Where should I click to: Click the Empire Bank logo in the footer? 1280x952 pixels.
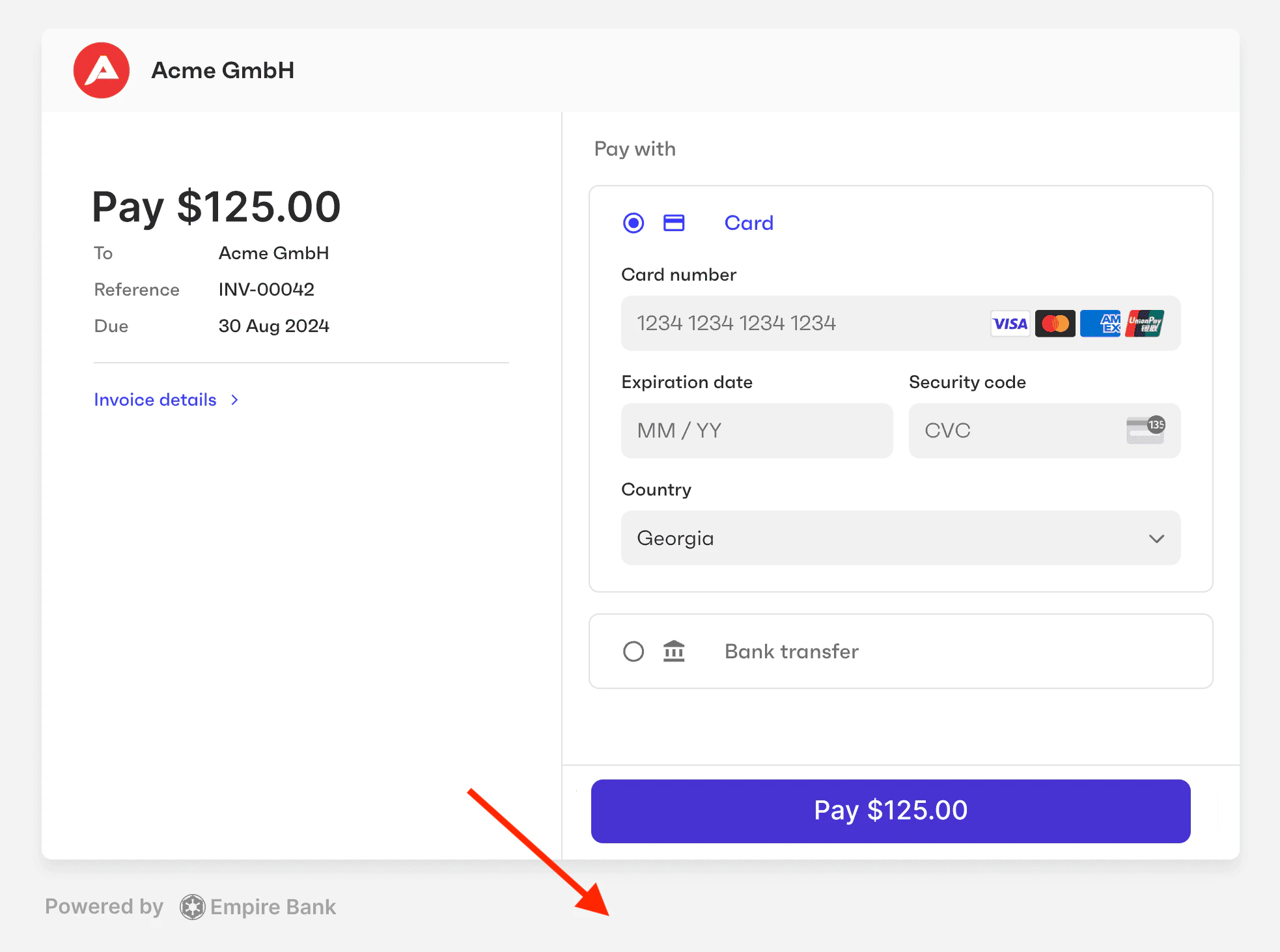tap(192, 906)
